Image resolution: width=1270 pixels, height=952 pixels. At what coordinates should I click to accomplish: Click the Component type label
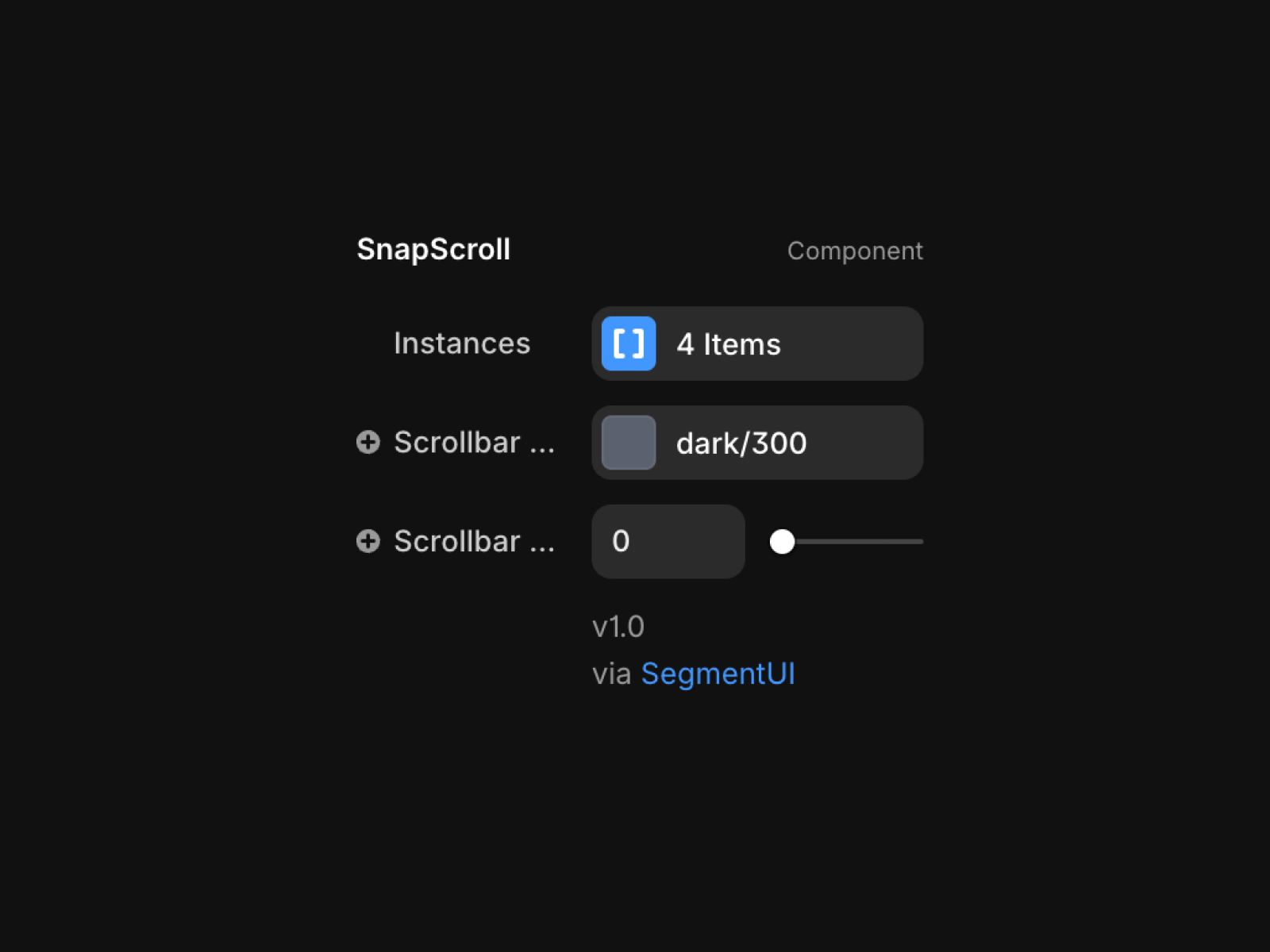[x=855, y=251]
